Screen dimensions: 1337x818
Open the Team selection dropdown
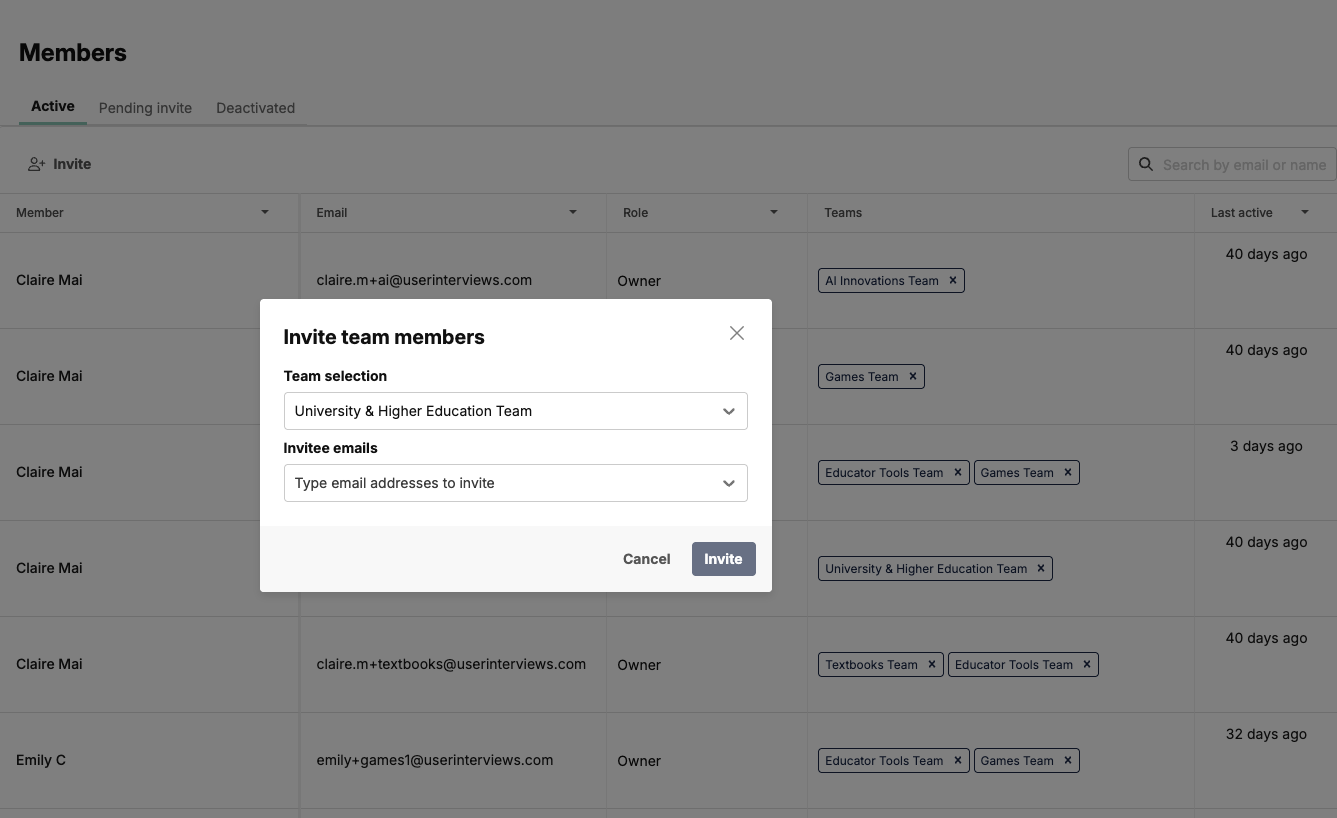516,411
